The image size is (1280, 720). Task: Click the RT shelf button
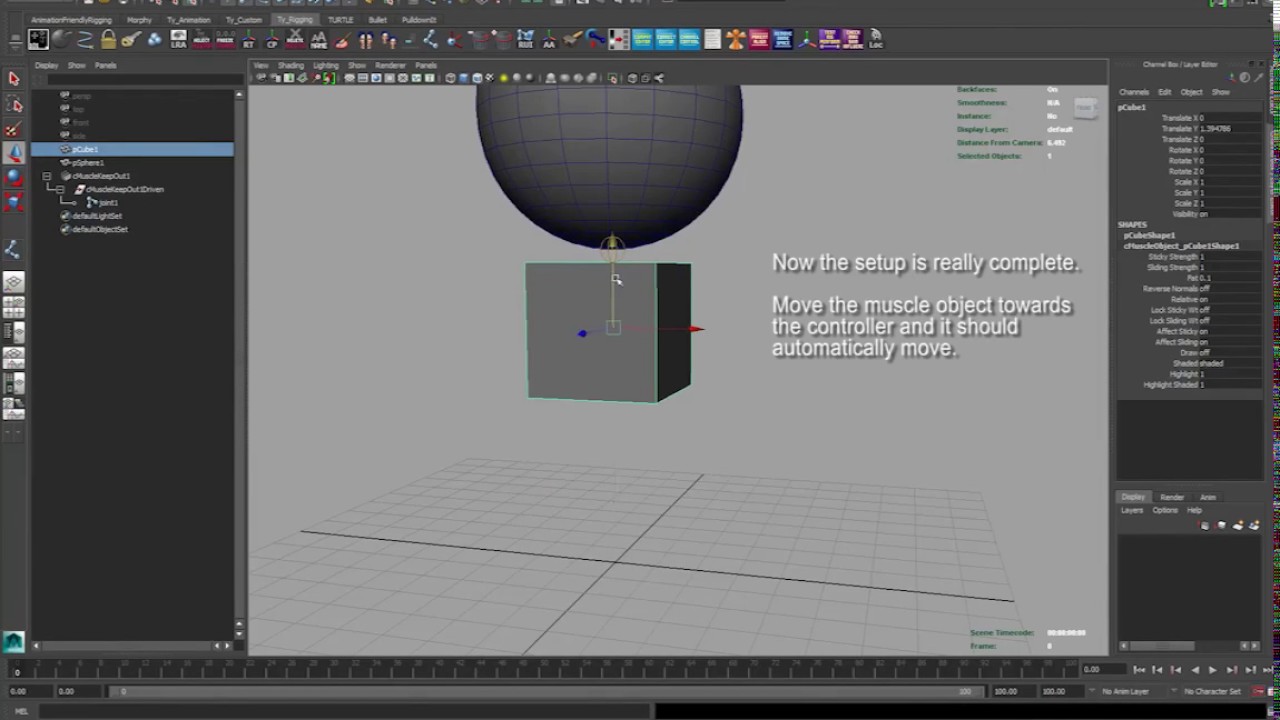tap(248, 39)
